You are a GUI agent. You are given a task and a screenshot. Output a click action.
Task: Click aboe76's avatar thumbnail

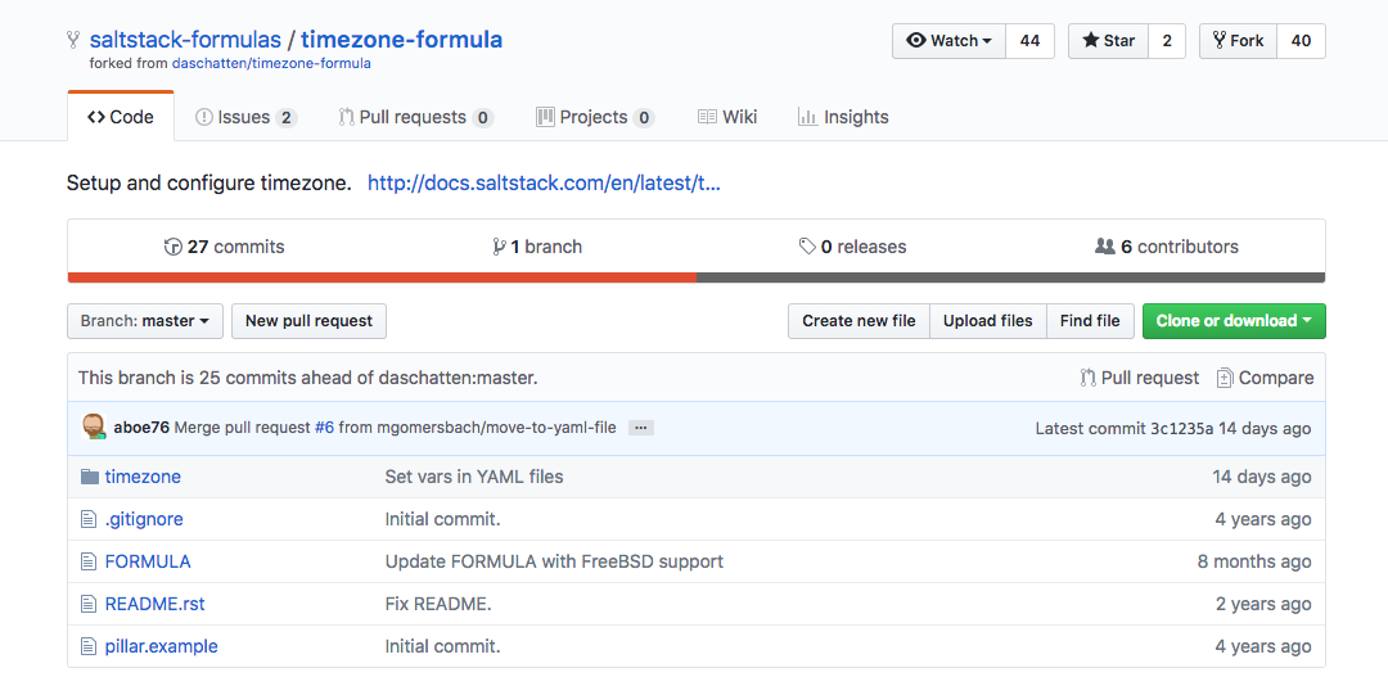coord(92,427)
